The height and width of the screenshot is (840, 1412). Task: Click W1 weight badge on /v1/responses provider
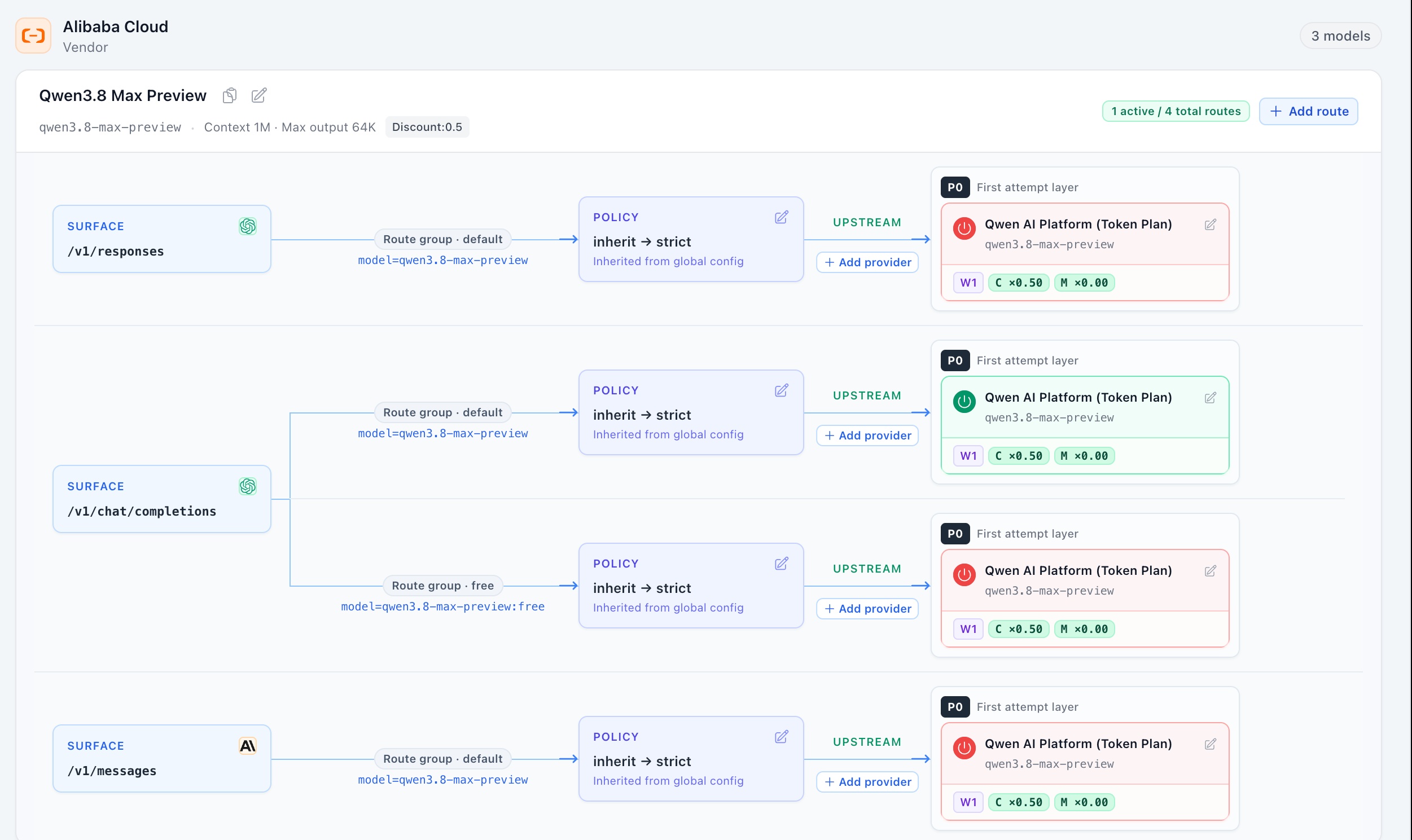[x=968, y=283]
